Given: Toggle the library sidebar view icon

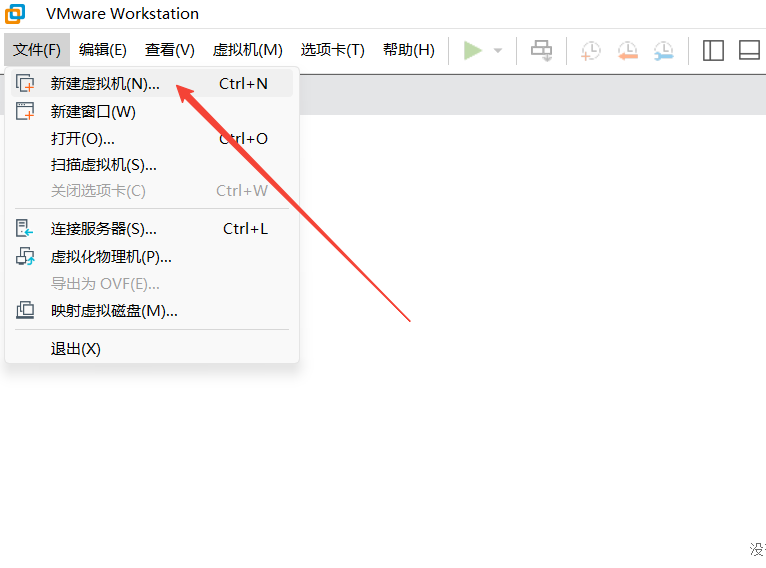Looking at the screenshot, I should (713, 50).
